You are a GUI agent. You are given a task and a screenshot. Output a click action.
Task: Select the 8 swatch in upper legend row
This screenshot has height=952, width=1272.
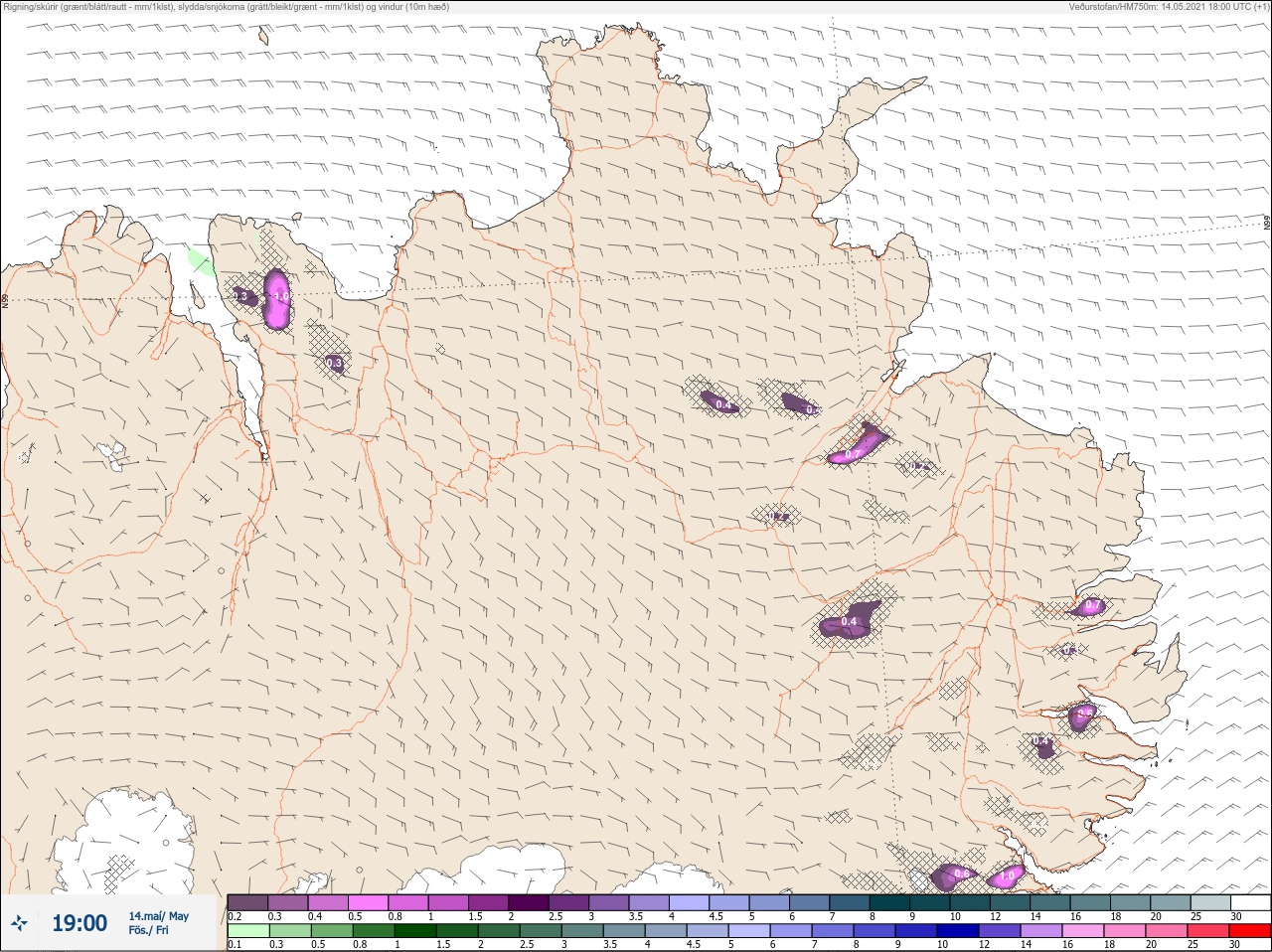point(890,902)
